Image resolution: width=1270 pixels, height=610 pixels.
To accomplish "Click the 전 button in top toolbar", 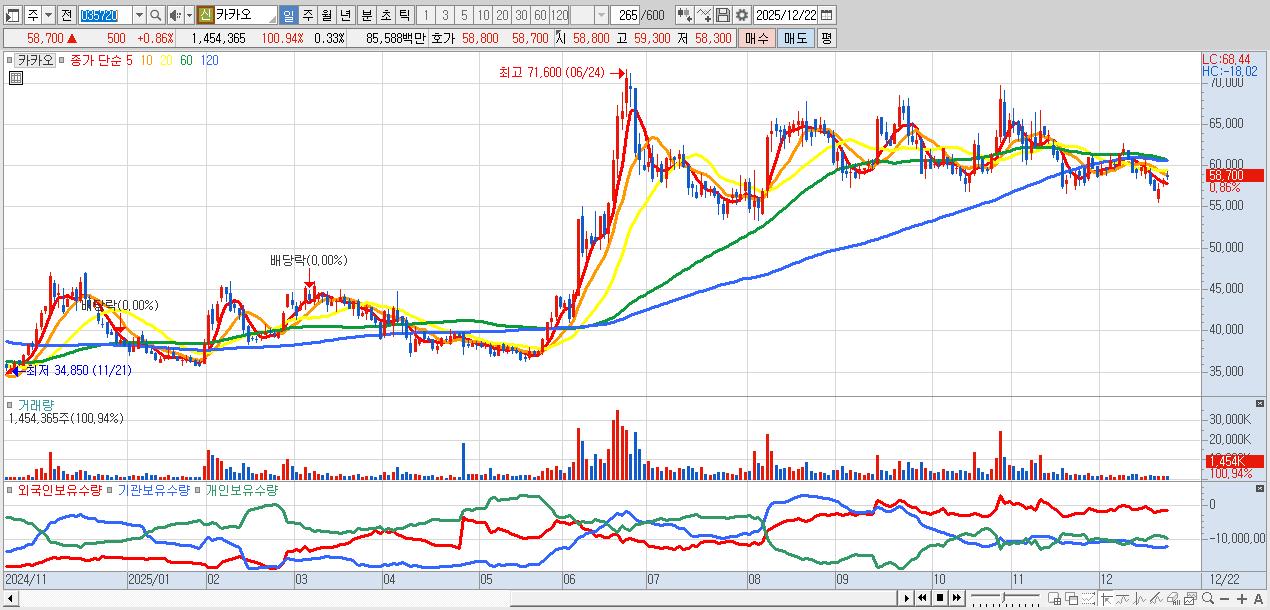I will [67, 15].
